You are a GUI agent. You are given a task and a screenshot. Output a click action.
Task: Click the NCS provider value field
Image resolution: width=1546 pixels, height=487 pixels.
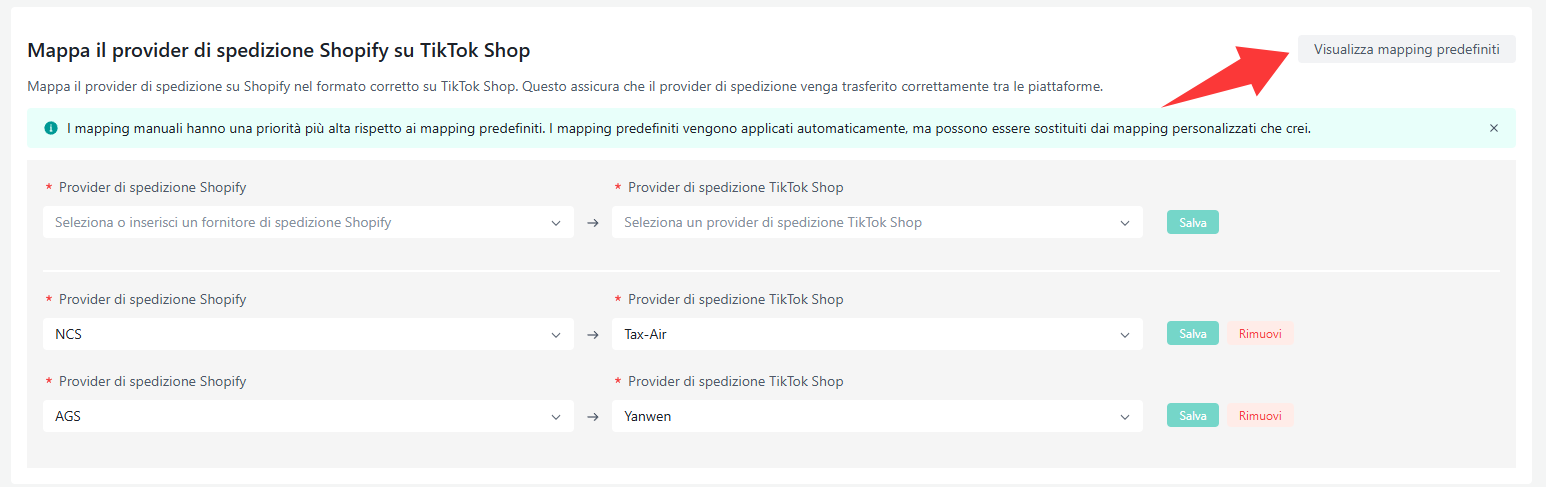pyautogui.click(x=290, y=334)
